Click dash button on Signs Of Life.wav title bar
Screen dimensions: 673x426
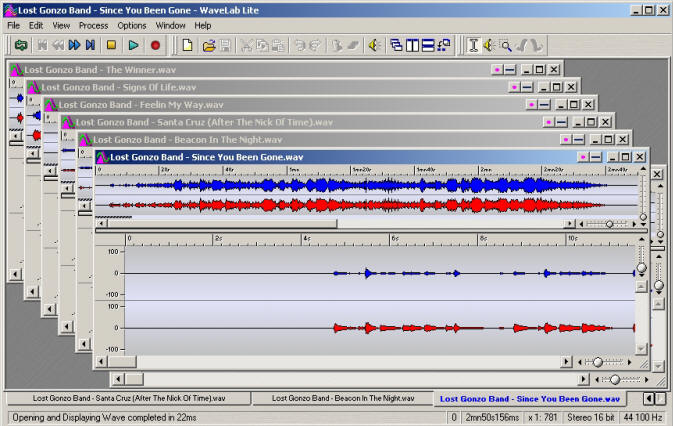coord(527,87)
